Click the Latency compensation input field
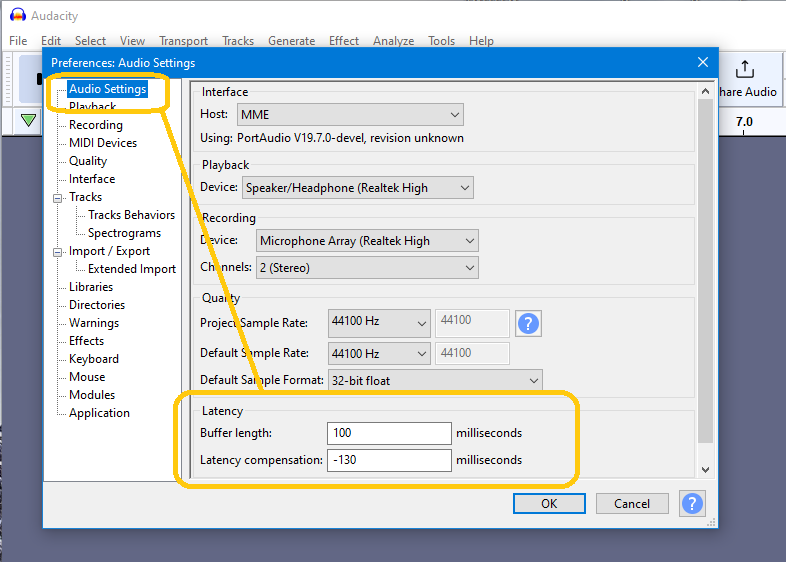The width and height of the screenshot is (786, 562). point(389,460)
